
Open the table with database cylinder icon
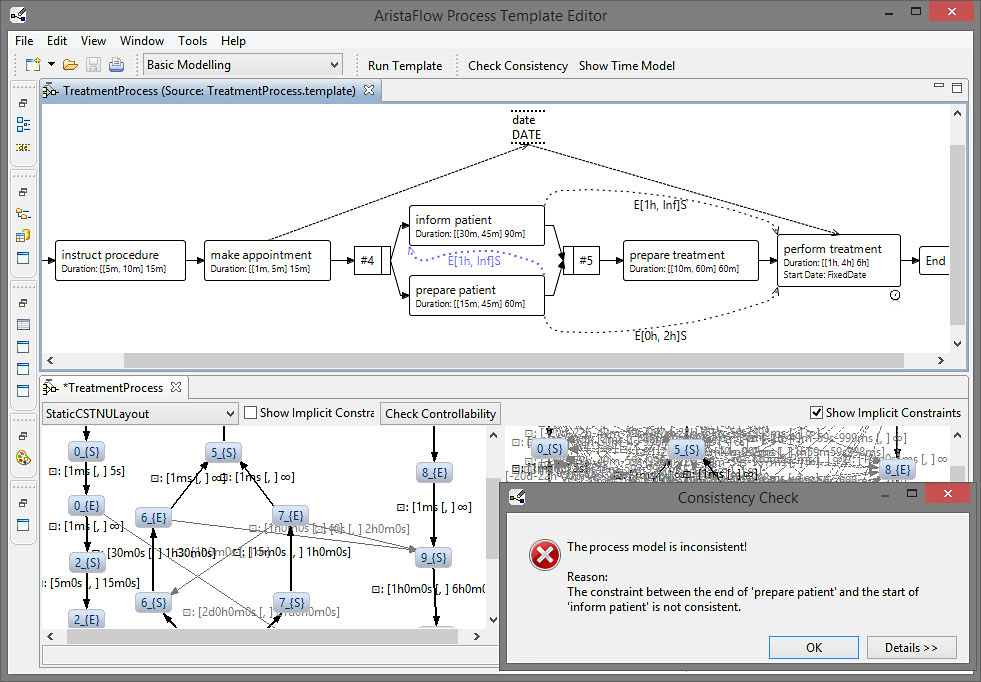(23, 236)
